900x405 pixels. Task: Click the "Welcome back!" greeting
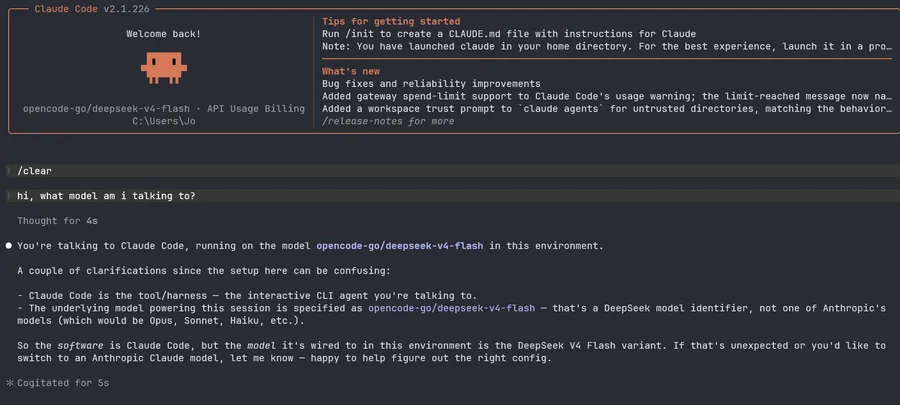(164, 34)
